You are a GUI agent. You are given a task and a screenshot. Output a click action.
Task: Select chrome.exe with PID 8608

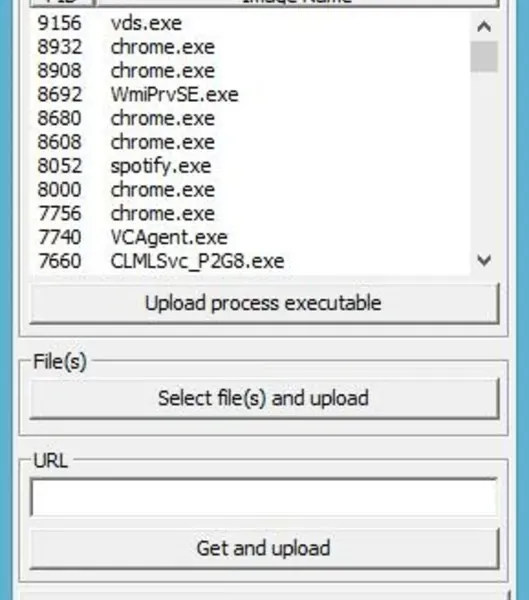click(250, 142)
